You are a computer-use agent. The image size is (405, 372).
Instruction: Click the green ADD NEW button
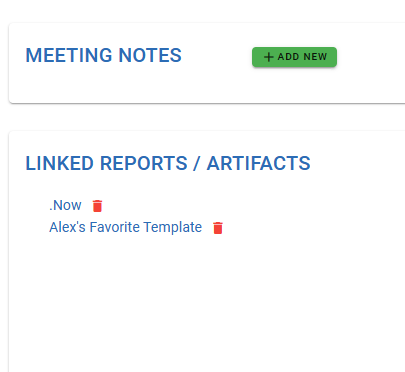click(x=294, y=57)
